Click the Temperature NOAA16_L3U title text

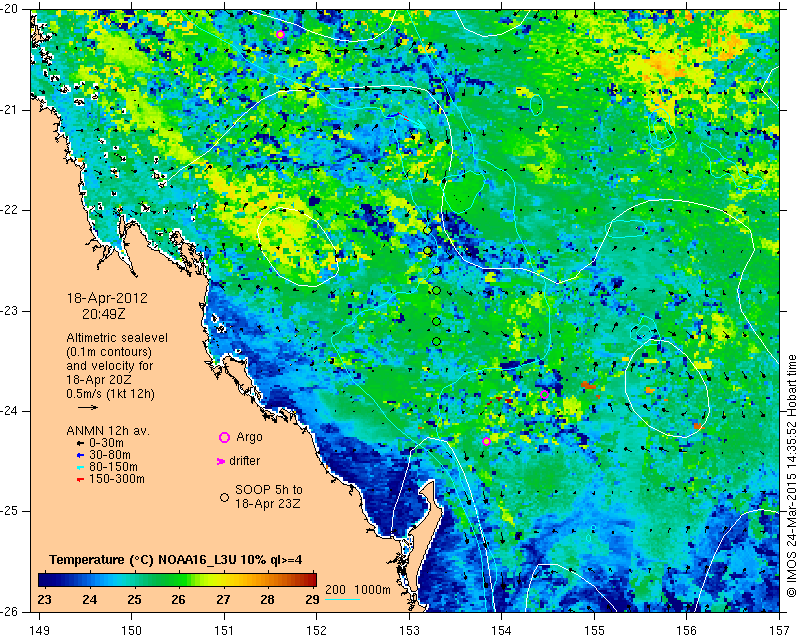pos(176,559)
